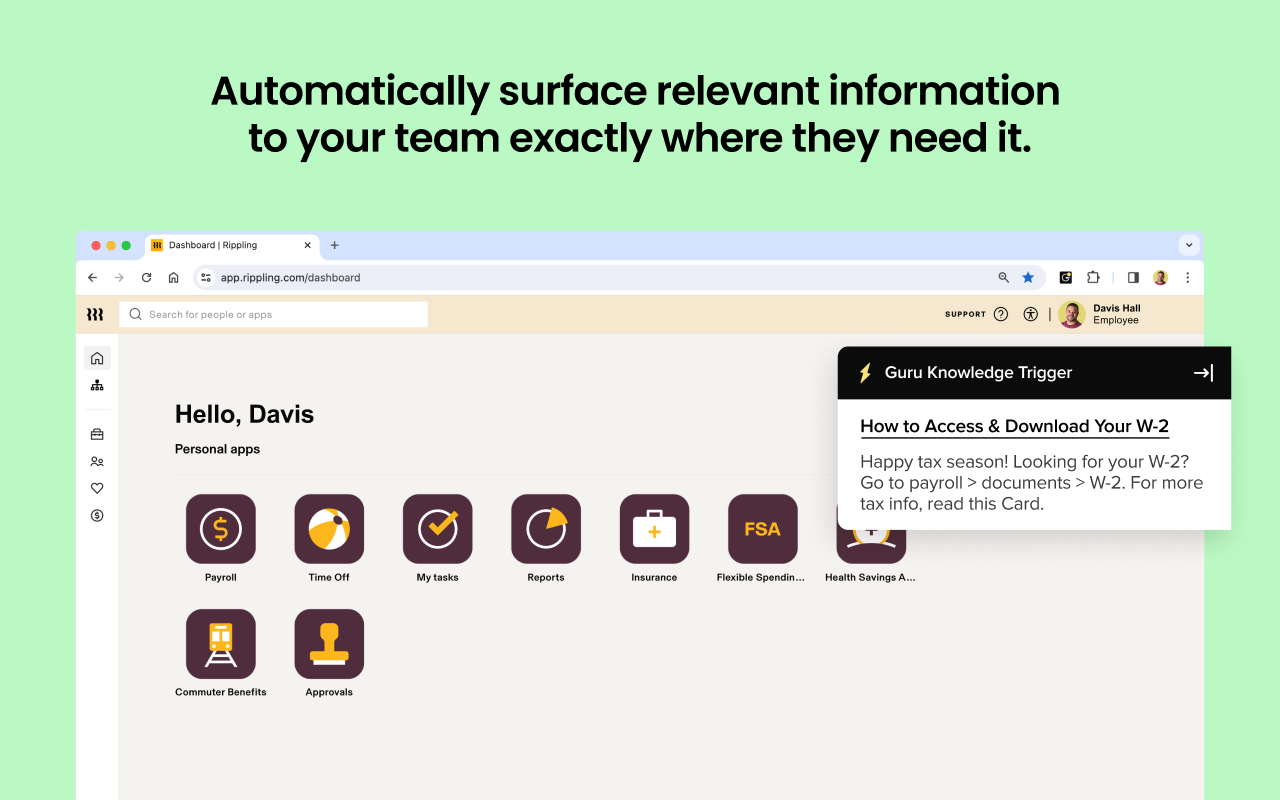Click Davis Hall's profile avatar
This screenshot has width=1280, height=800.
pyautogui.click(x=1072, y=314)
